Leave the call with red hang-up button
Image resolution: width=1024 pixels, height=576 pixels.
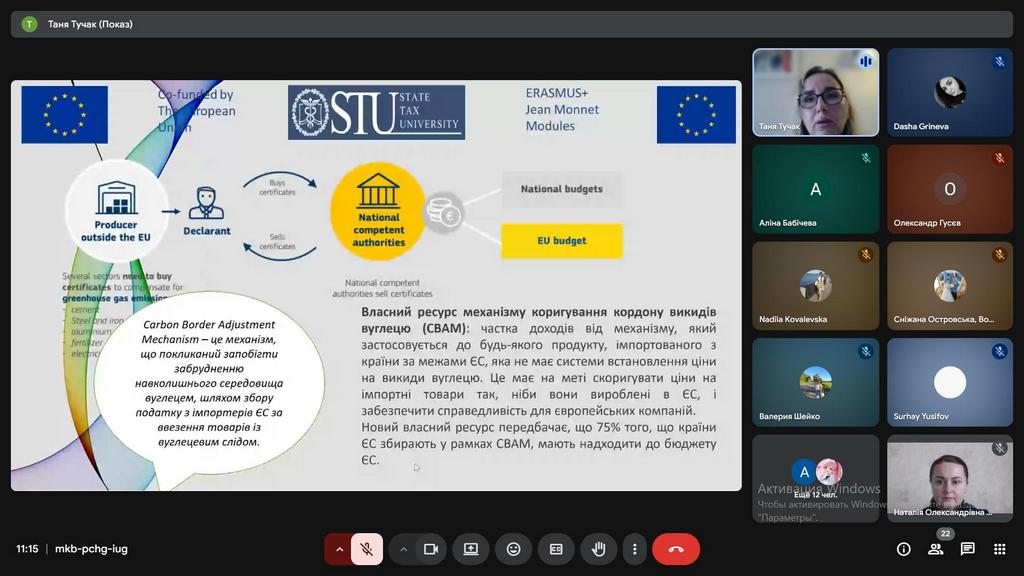676,549
